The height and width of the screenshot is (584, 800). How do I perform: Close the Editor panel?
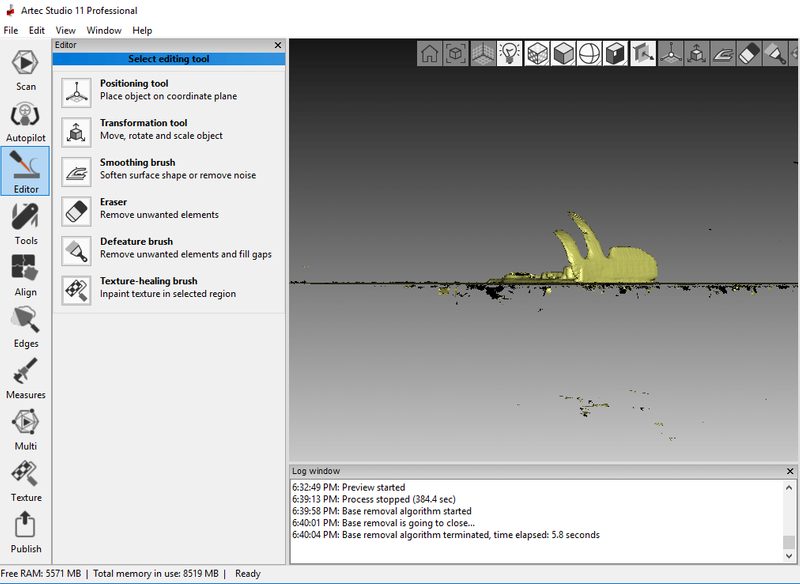pyautogui.click(x=278, y=45)
